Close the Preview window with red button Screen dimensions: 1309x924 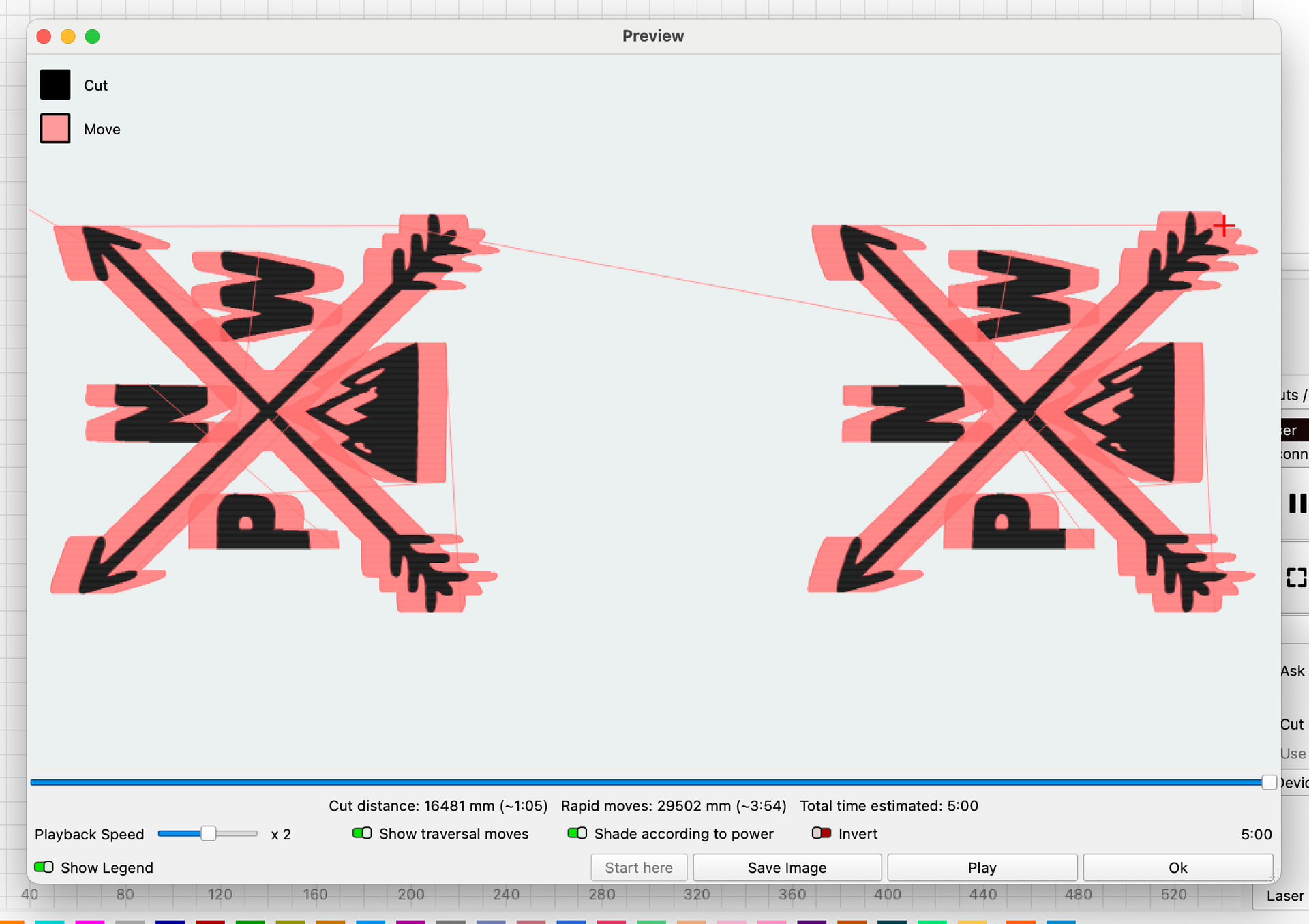pyautogui.click(x=44, y=37)
